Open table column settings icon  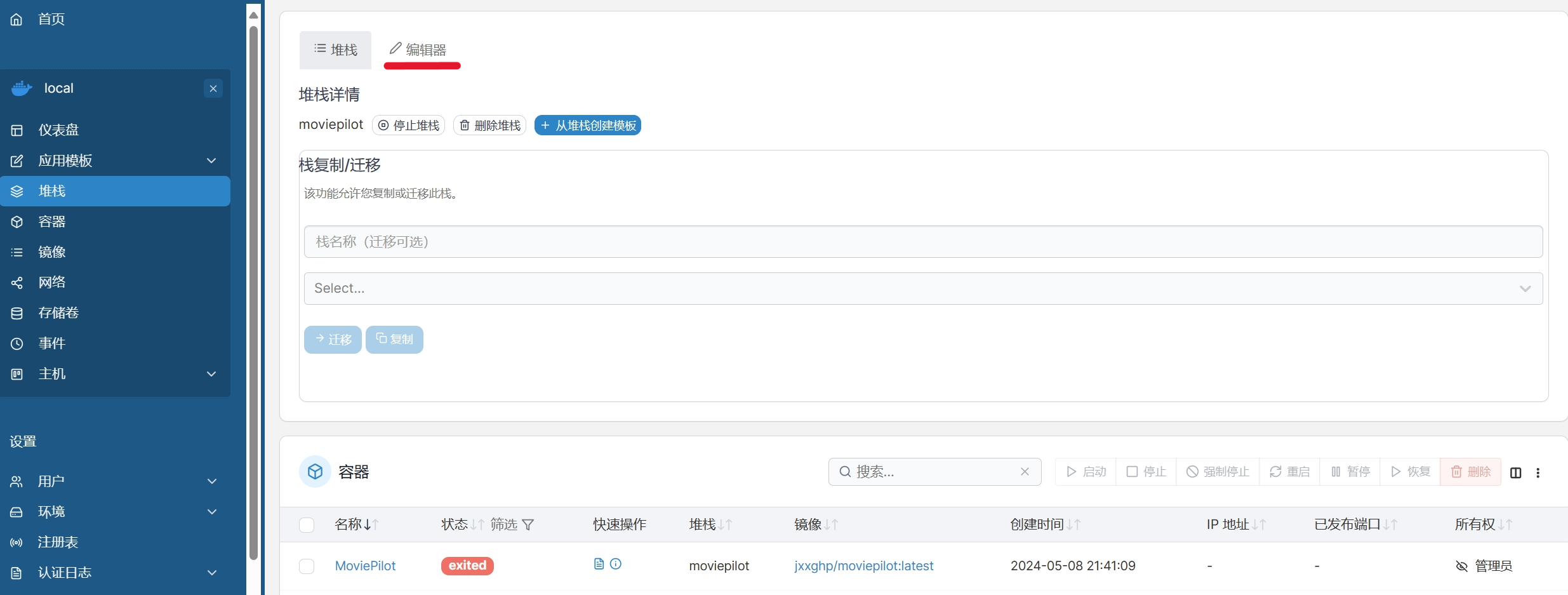click(1516, 472)
